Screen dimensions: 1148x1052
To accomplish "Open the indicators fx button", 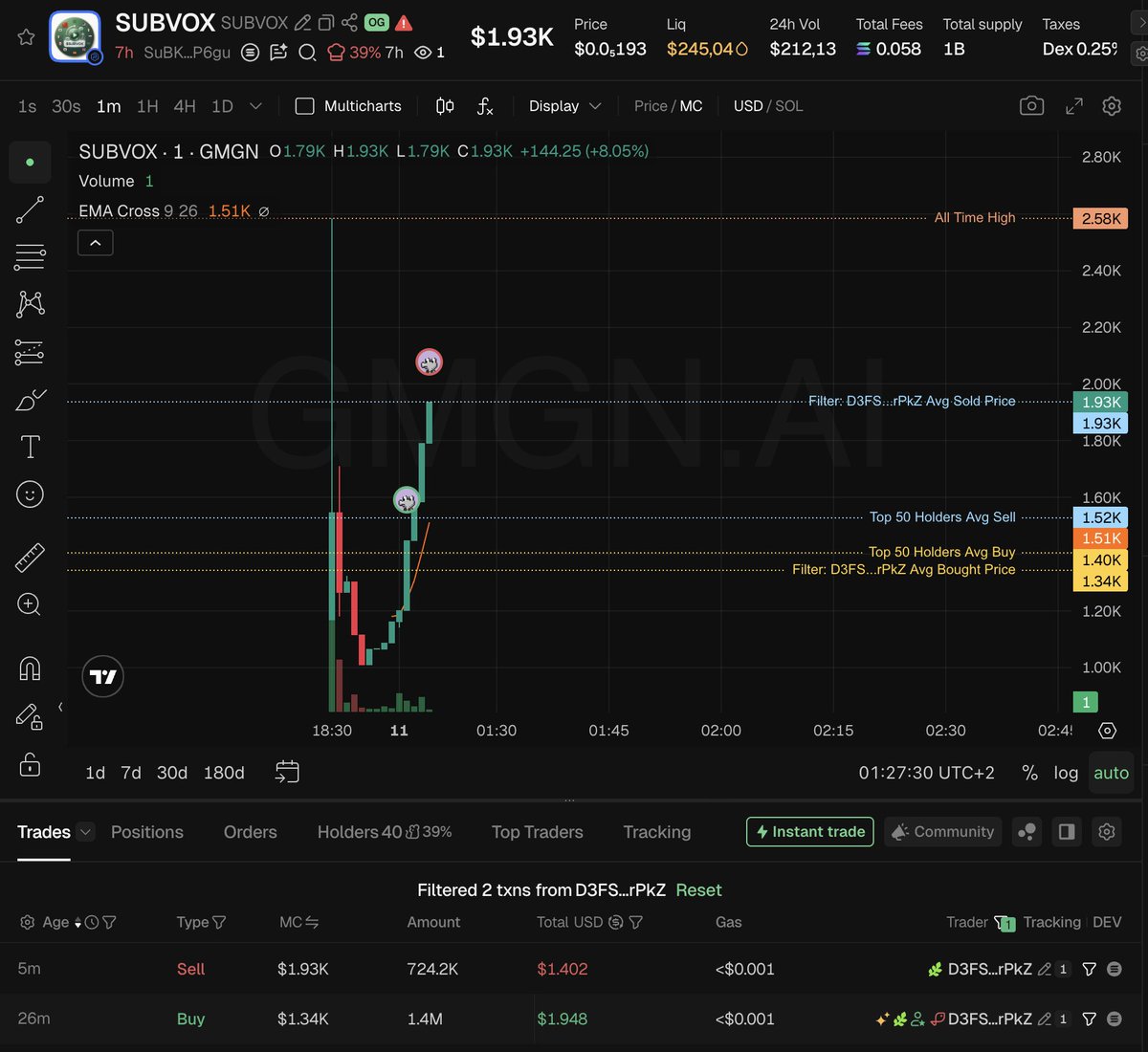I will coord(485,106).
